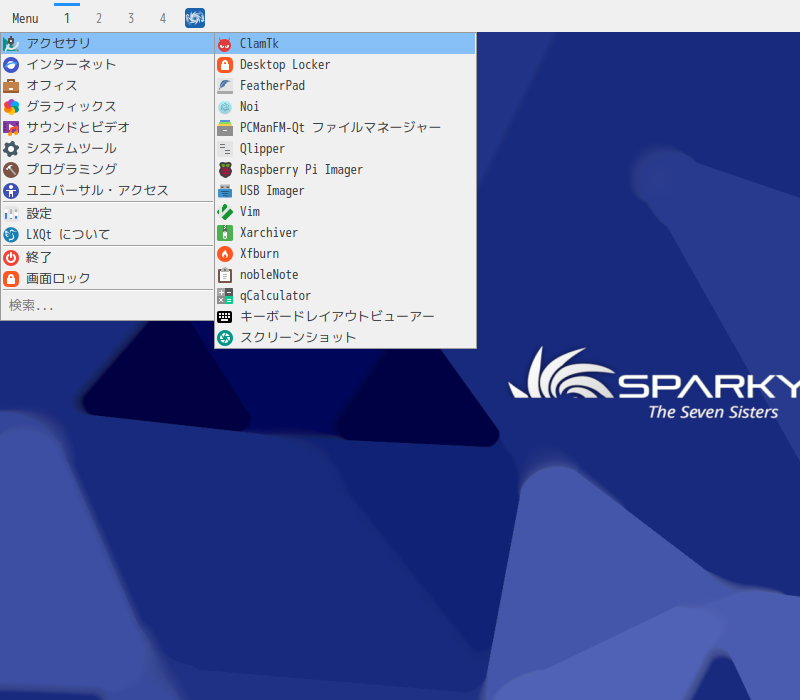
Task: Expand the アクセサリ submenu
Action: coord(107,44)
